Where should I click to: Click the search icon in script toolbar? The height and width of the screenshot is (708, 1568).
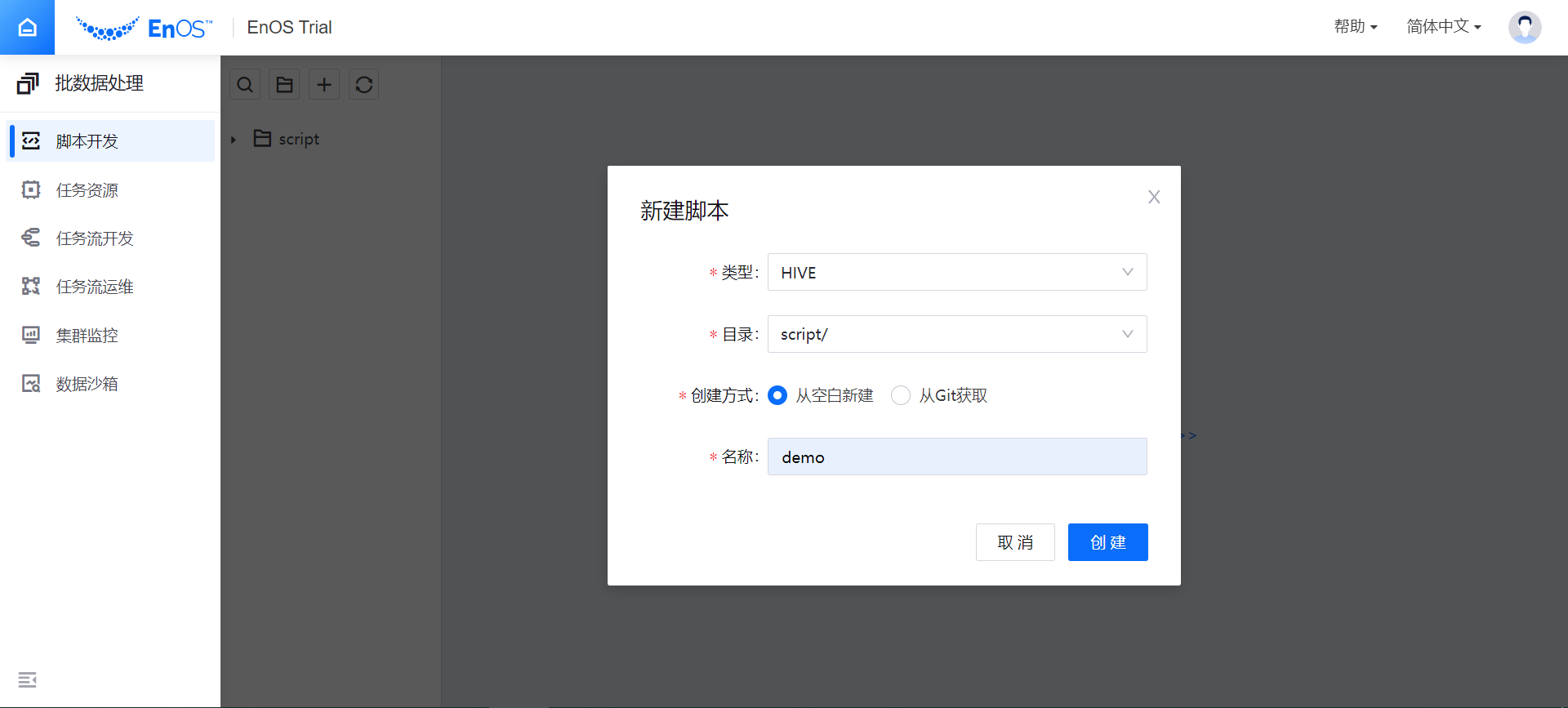pyautogui.click(x=245, y=85)
